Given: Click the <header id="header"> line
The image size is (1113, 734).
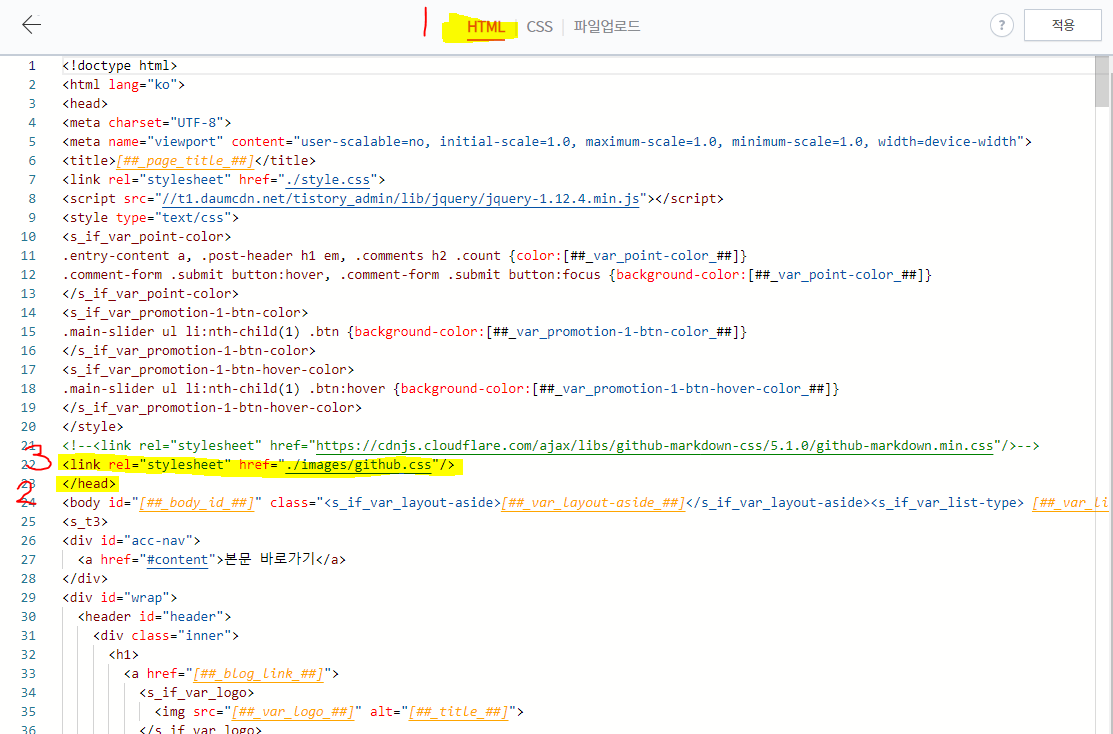Looking at the screenshot, I should [x=155, y=616].
